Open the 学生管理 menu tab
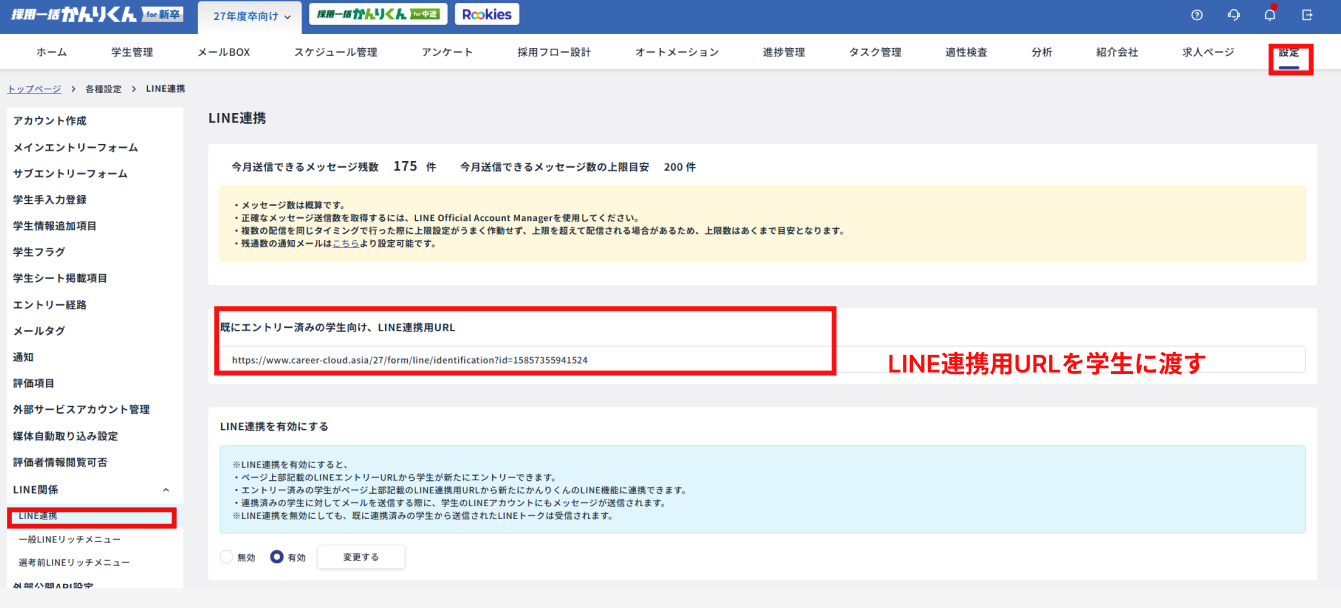The image size is (1341, 608). point(132,52)
